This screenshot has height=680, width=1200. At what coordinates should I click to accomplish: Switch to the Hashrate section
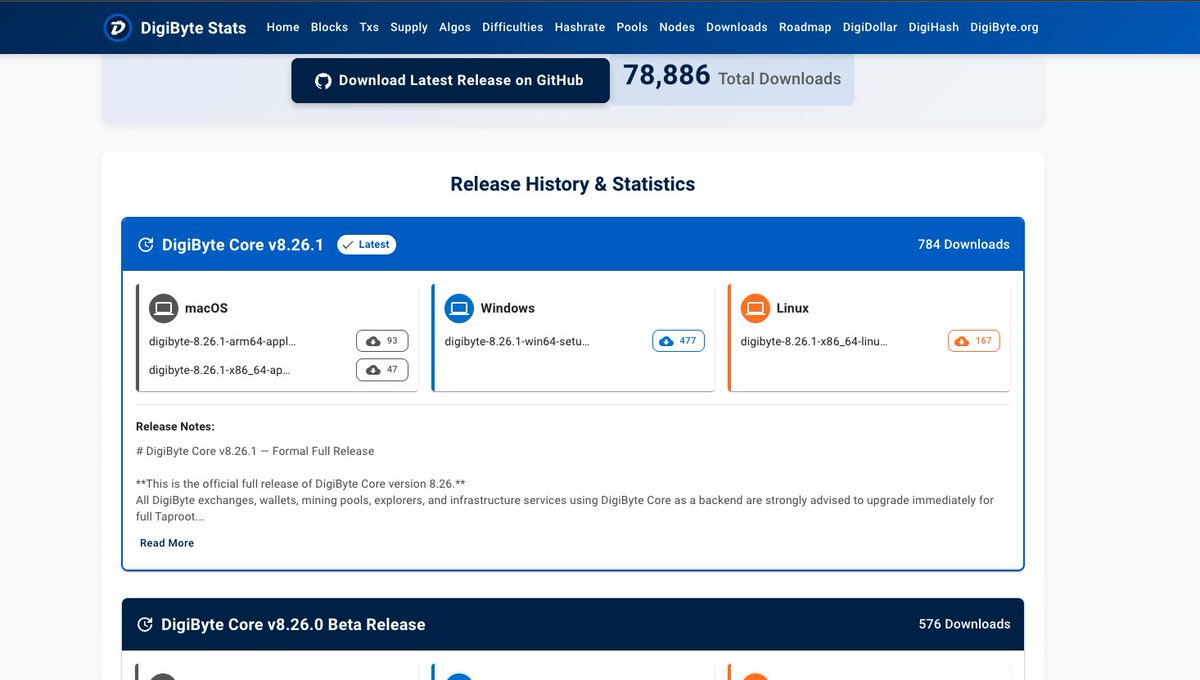coord(580,27)
